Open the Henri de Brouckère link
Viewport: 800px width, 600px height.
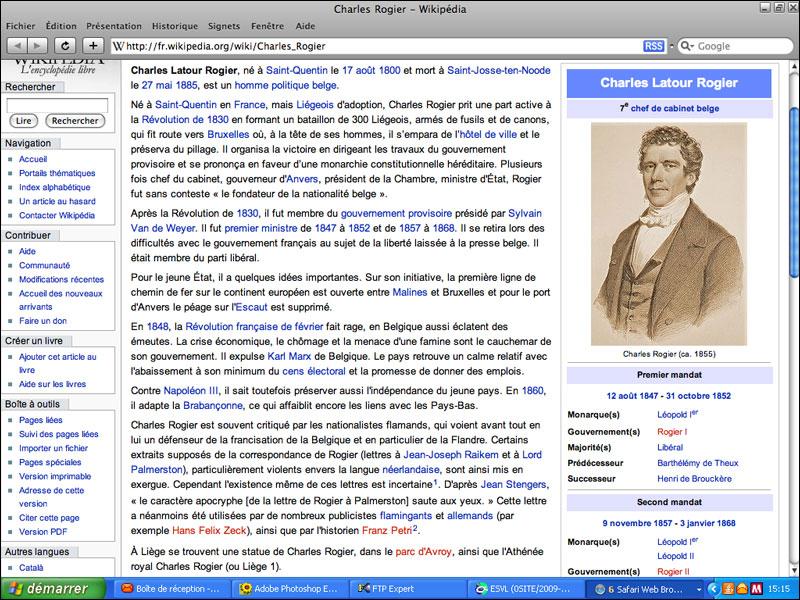point(694,479)
